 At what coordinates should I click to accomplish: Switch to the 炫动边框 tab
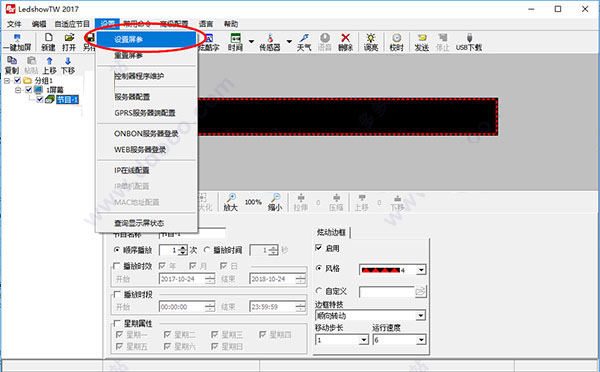point(331,232)
